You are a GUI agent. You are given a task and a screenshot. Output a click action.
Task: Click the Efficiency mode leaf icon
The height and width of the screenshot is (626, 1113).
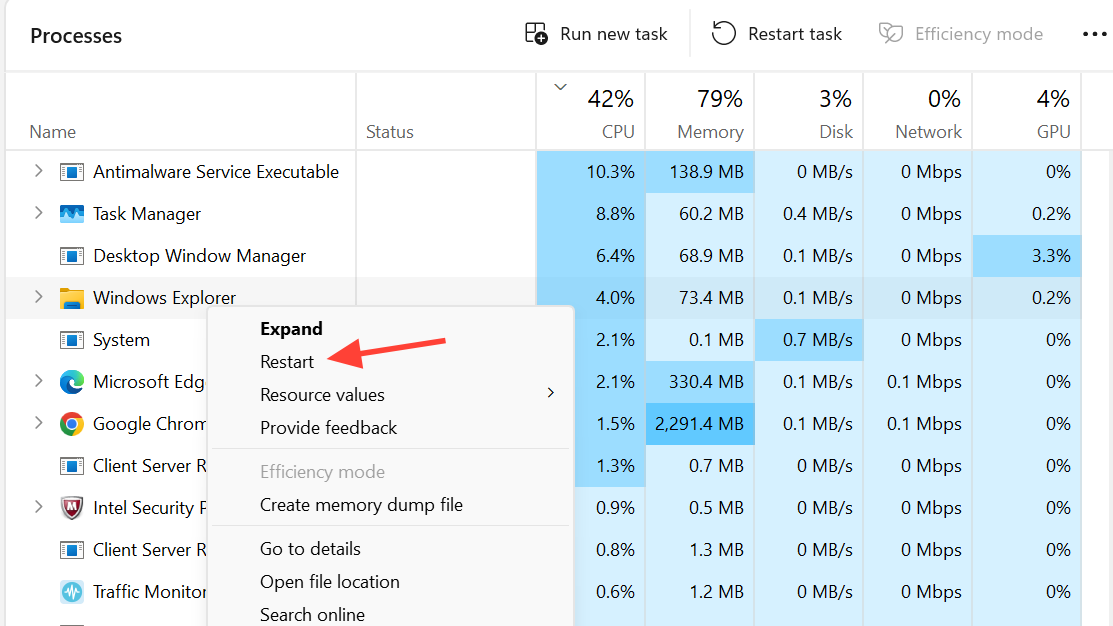pos(890,33)
